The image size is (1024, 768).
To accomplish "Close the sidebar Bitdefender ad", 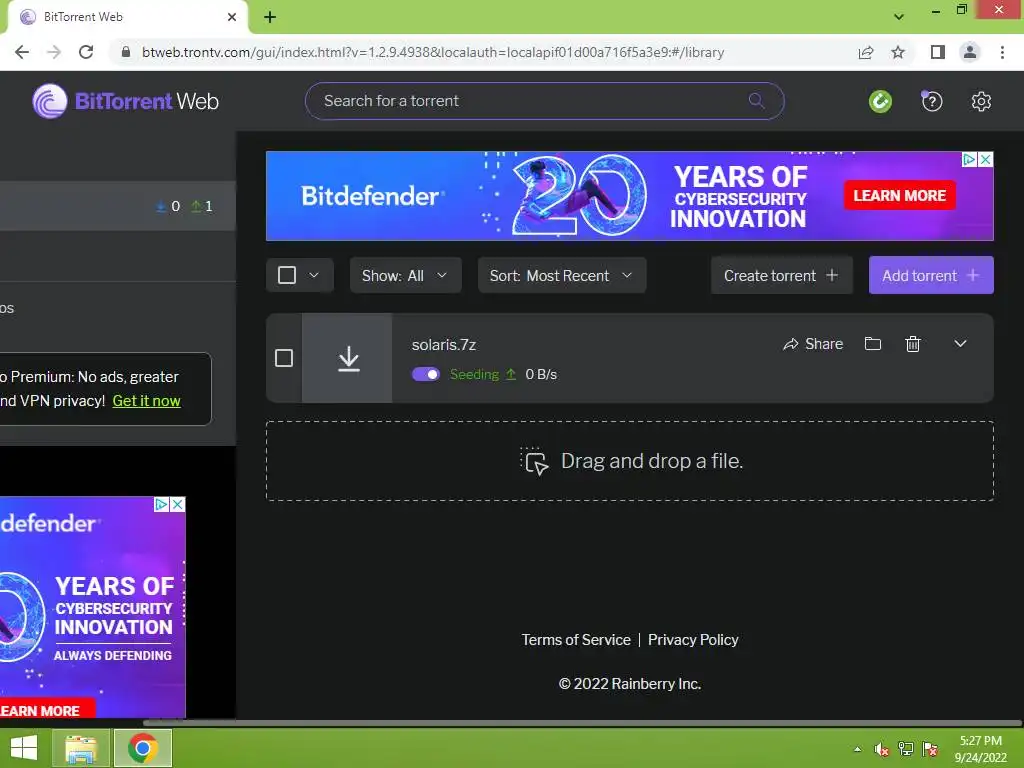I will point(178,504).
